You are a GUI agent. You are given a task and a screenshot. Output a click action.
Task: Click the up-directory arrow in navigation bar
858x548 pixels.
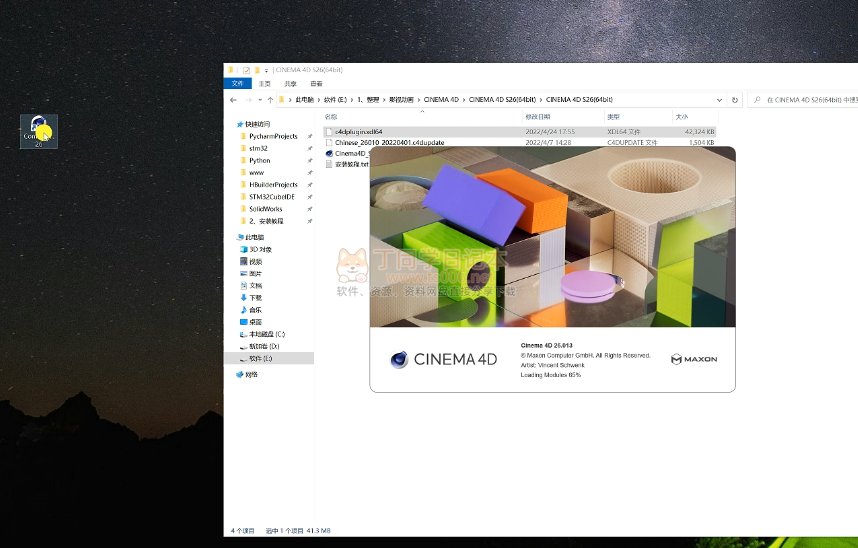270,100
